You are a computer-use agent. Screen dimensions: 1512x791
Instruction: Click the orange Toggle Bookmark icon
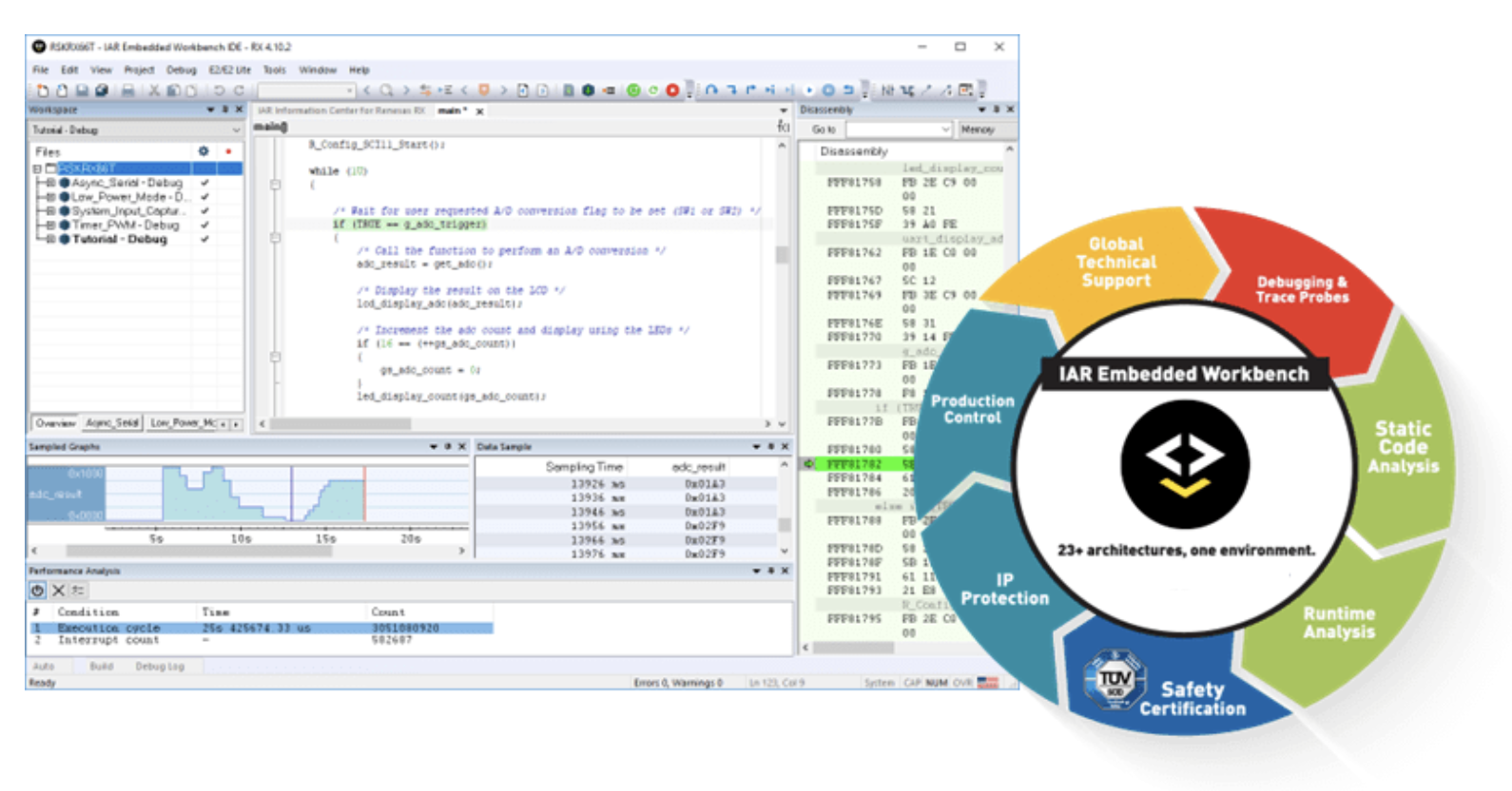tap(484, 90)
